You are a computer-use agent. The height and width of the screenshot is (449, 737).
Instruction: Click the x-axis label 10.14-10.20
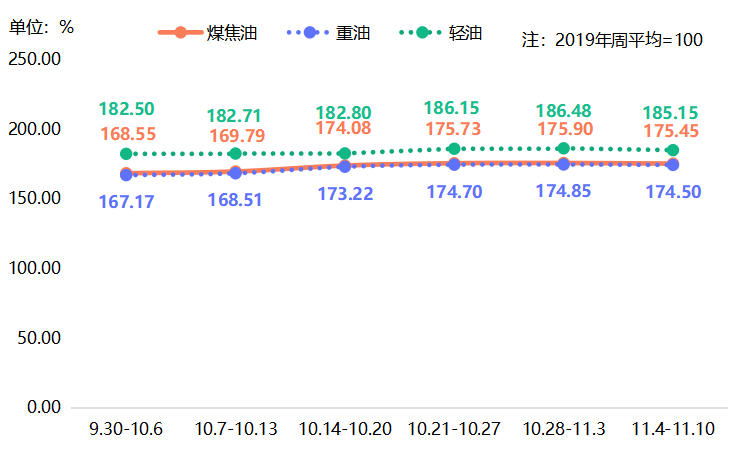pyautogui.click(x=345, y=429)
